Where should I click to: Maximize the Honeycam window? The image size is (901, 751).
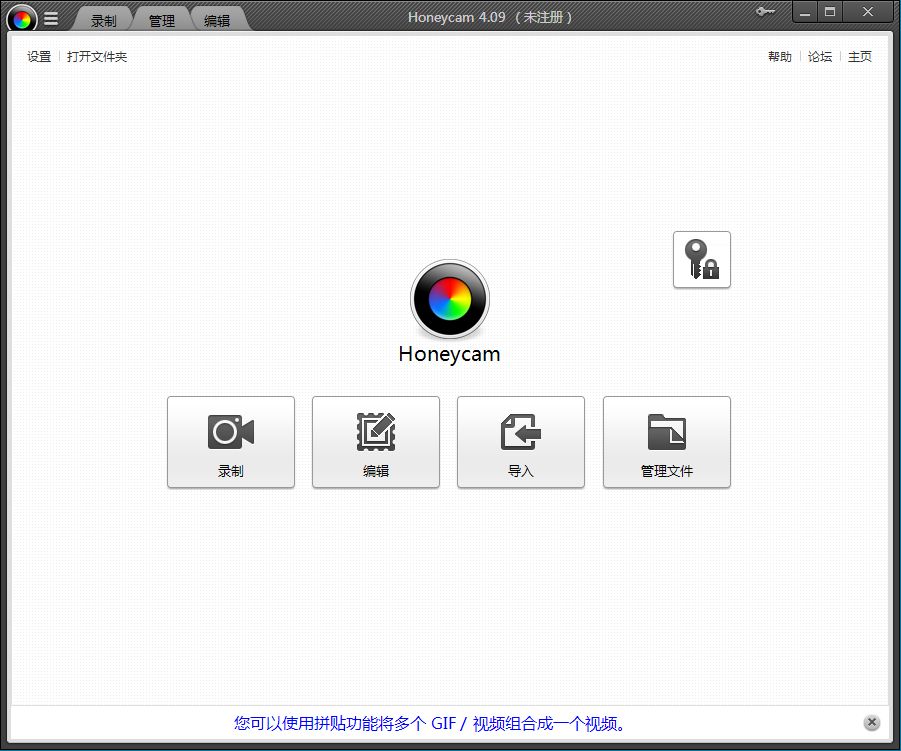[x=830, y=12]
